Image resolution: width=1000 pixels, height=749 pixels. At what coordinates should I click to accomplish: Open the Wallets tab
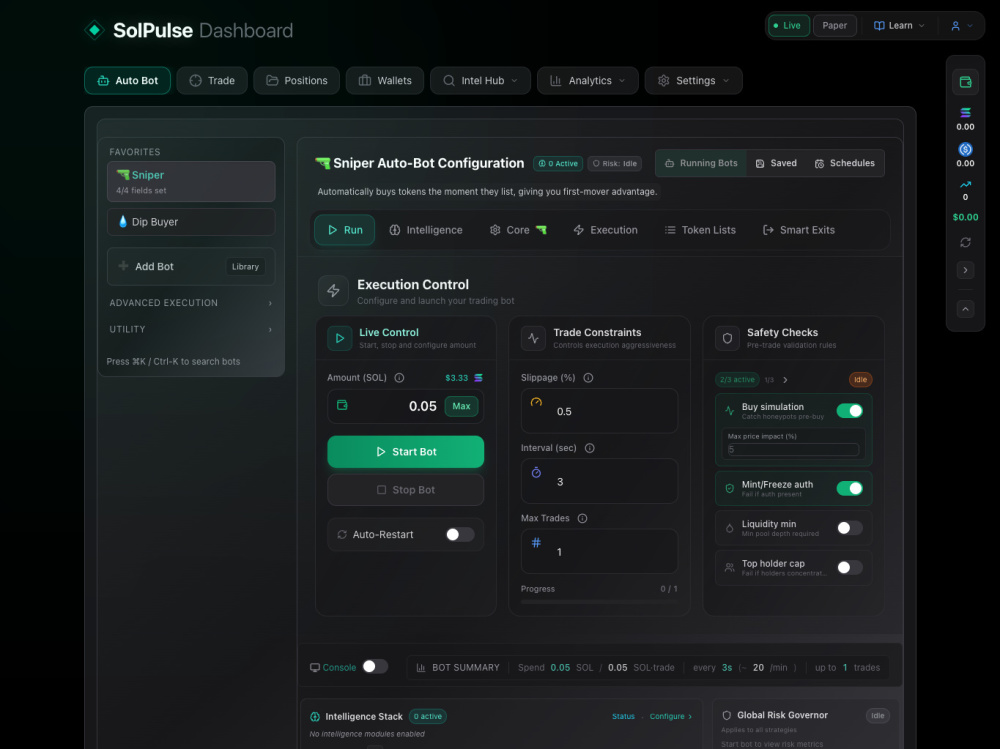pyautogui.click(x=385, y=80)
